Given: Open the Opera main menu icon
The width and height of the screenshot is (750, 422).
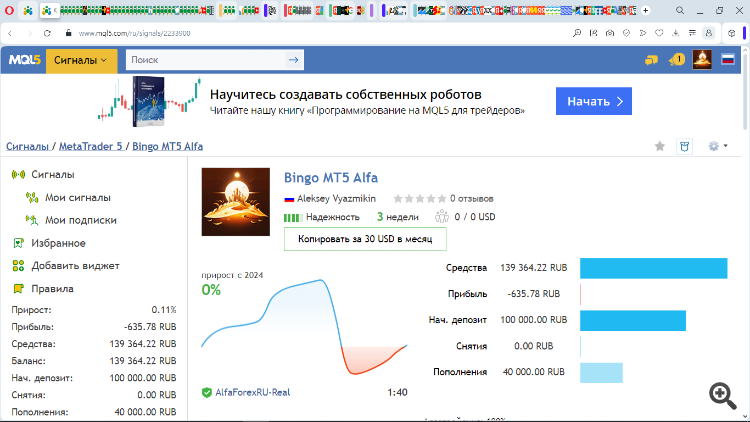Looking at the screenshot, I should click(9, 10).
